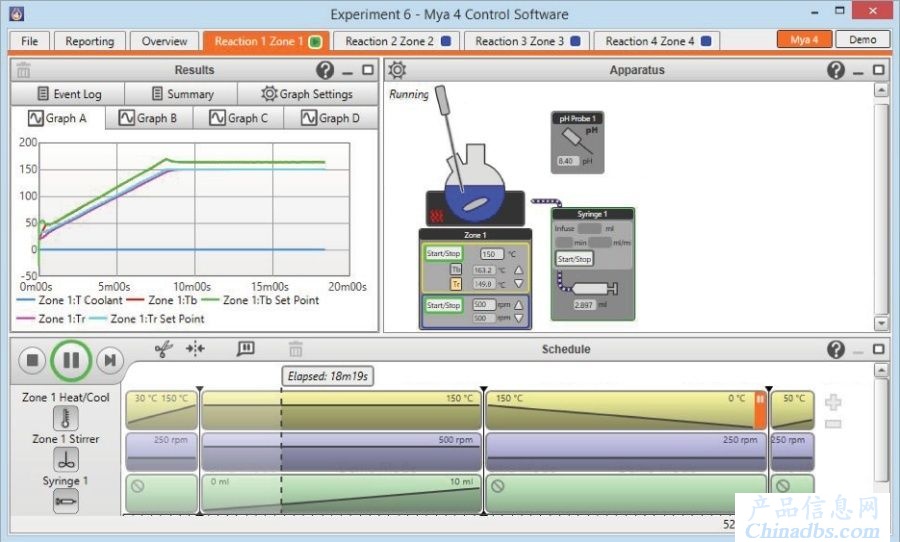This screenshot has height=542, width=900.
Task: Click the red heating indicator on the hotplate
Action: click(x=437, y=216)
